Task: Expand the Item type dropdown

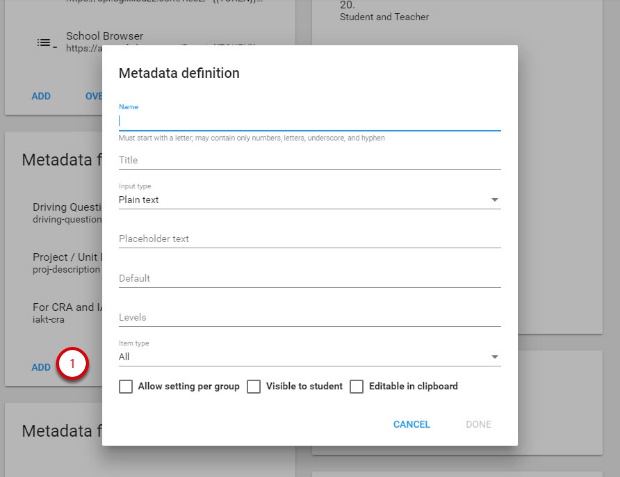Action: pos(309,357)
